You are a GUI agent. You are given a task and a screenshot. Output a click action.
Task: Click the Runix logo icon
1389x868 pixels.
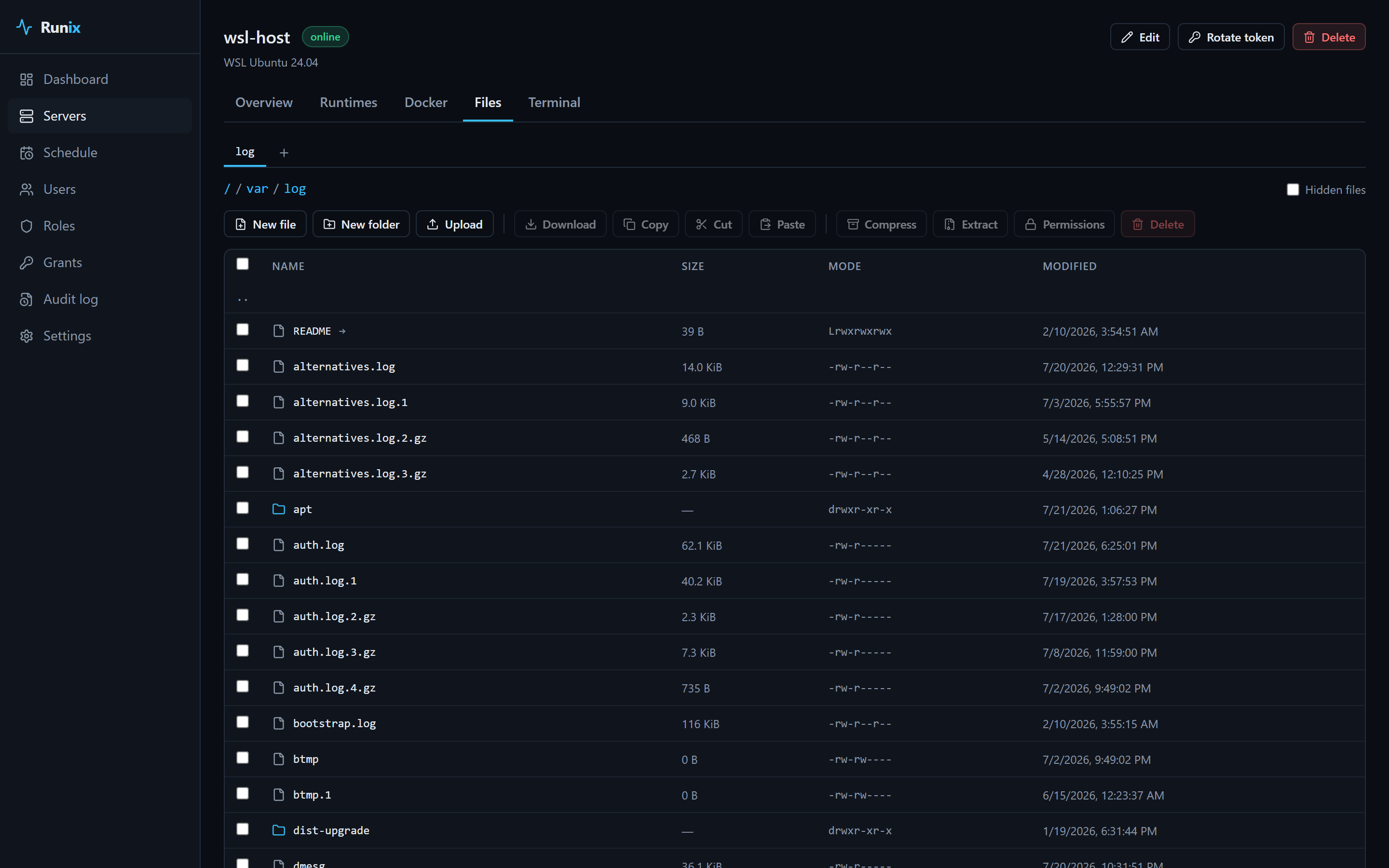[x=24, y=27]
